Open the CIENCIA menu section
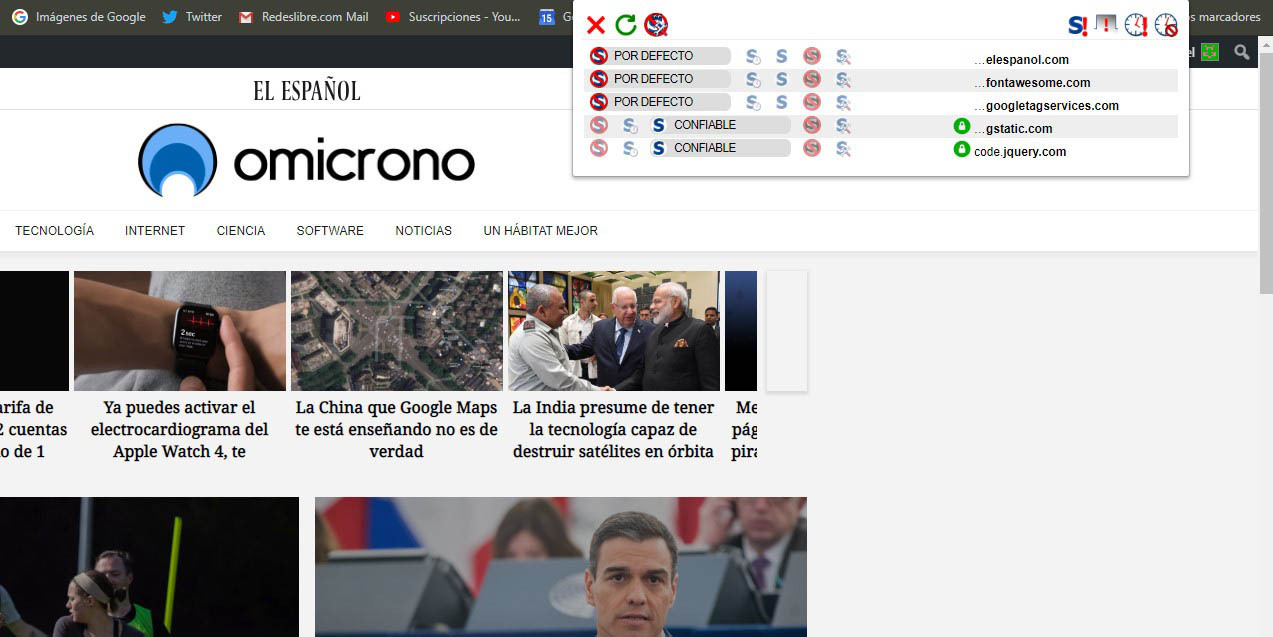Viewport: 1273px width, 637px height. click(241, 231)
